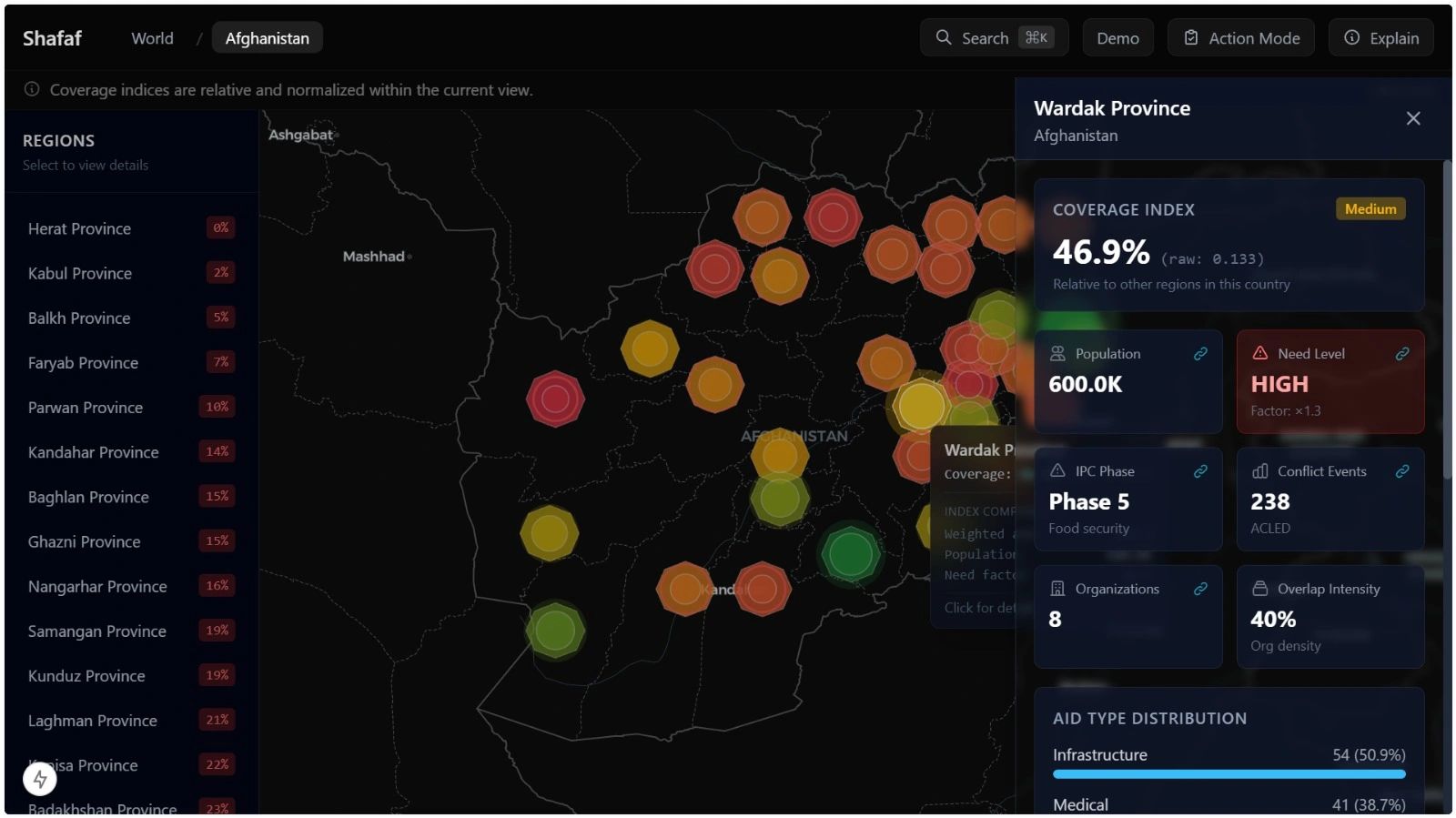1456x818 pixels.
Task: Click the Medium coverage badge
Action: pos(1370,208)
